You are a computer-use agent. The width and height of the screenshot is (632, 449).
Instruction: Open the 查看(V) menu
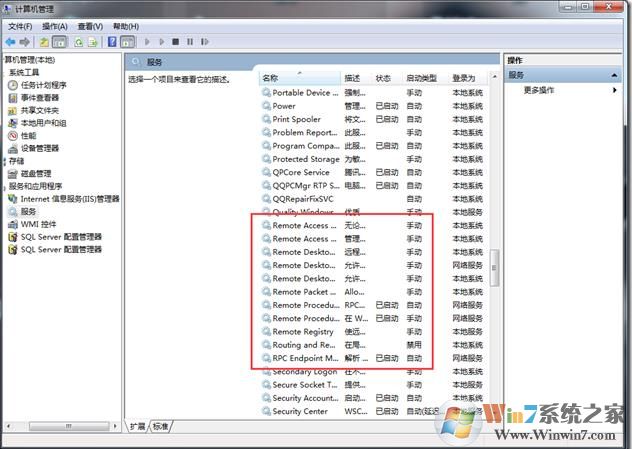(x=90, y=27)
